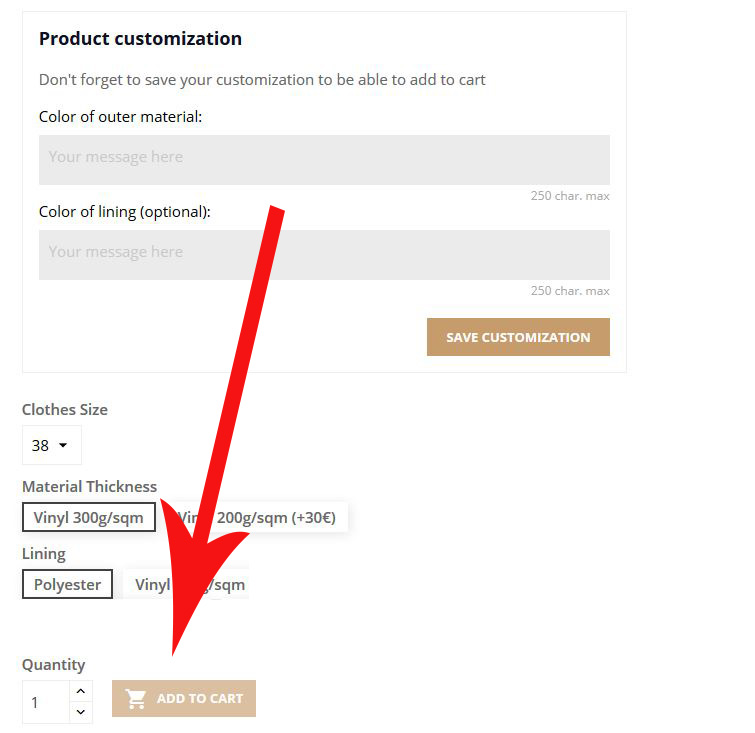Click into the lining color text field

[x=324, y=255]
